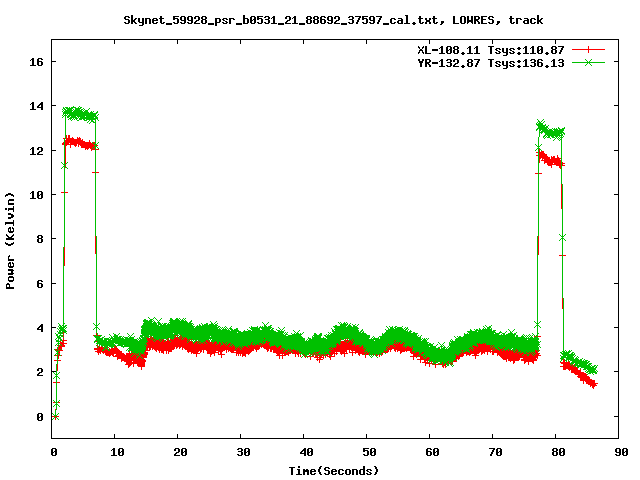The width and height of the screenshot is (640, 480).
Task: Select the XL-108.11 Tsys:110.87 legend label
Action: click(491, 50)
